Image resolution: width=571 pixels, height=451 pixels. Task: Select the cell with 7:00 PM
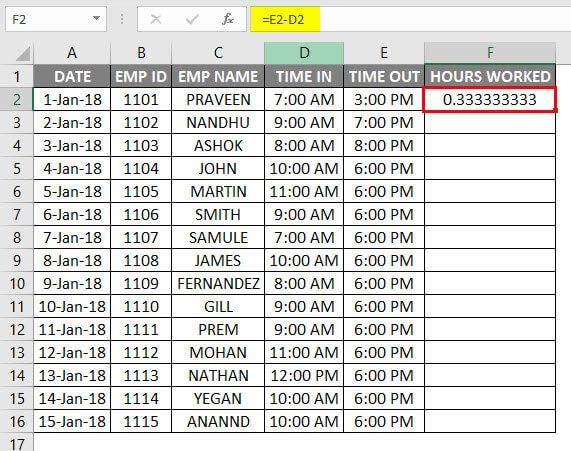coord(384,122)
